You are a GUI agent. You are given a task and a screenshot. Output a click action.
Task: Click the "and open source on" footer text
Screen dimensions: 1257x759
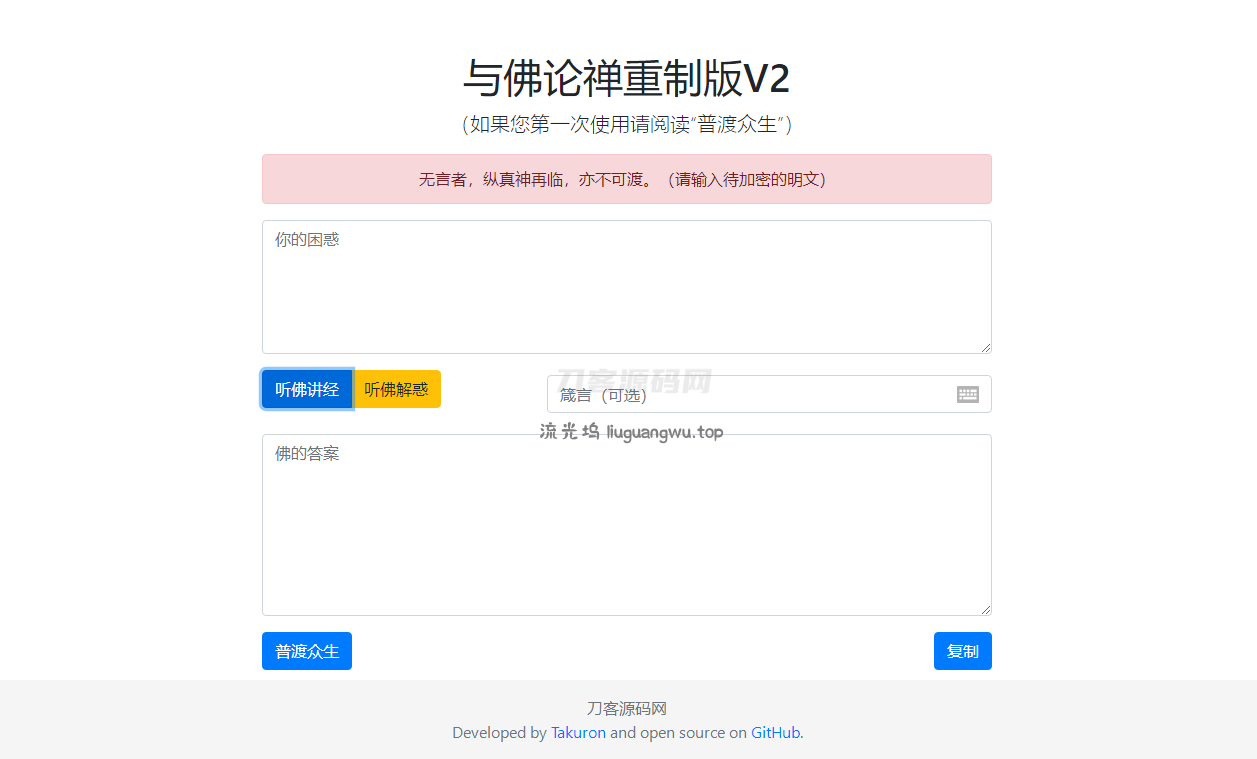point(678,732)
